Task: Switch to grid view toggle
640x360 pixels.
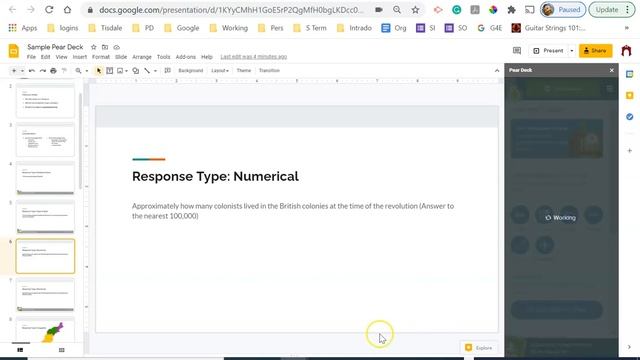Action: tap(62, 350)
